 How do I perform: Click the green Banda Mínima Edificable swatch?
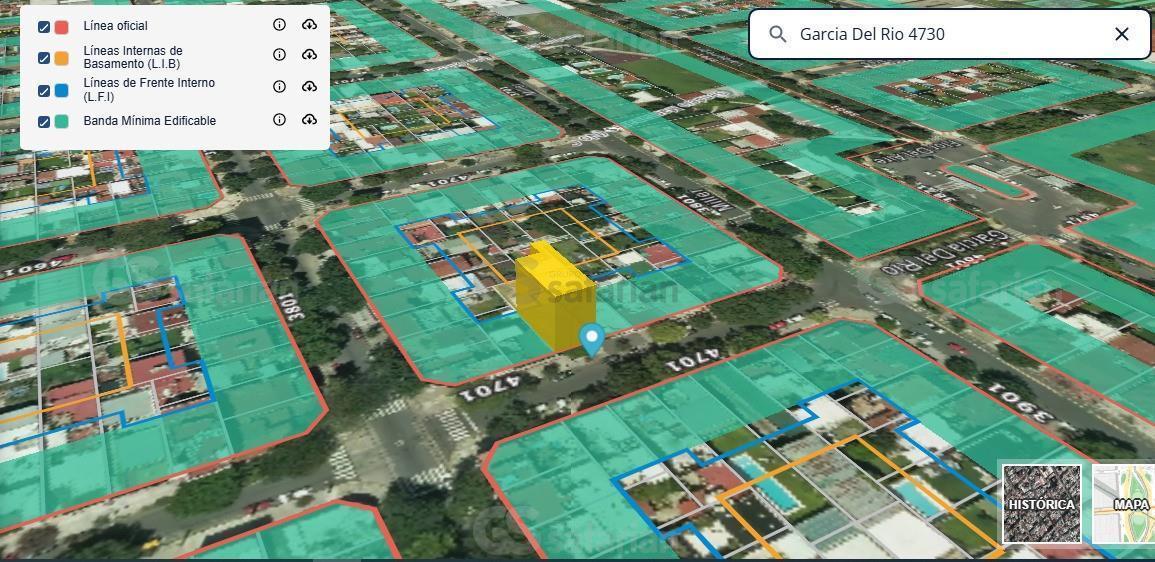[62, 121]
